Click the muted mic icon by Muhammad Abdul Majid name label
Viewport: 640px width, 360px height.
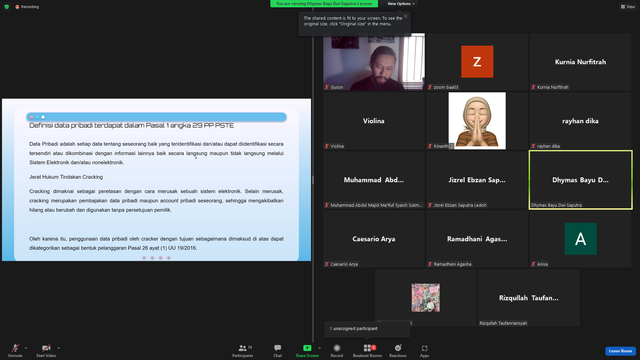click(x=327, y=205)
